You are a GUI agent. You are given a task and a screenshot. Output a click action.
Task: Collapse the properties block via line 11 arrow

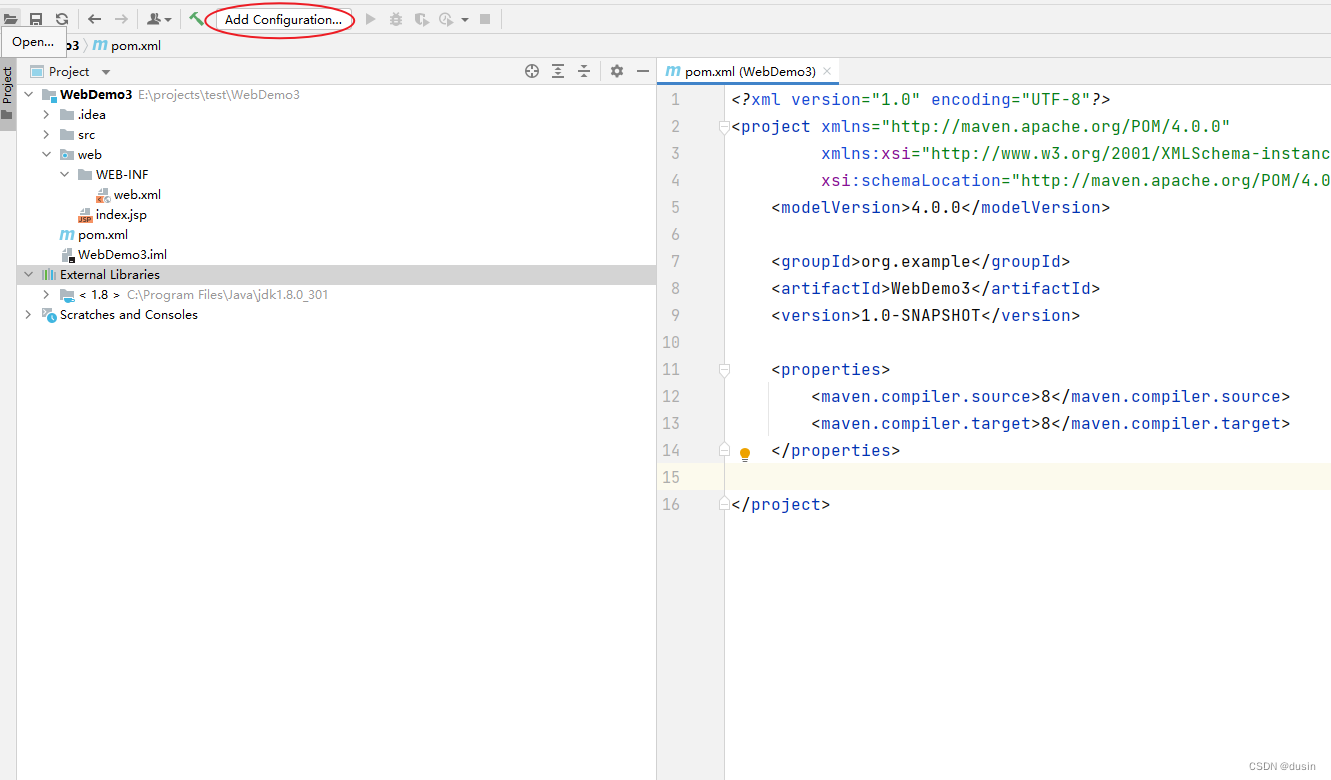(723, 369)
